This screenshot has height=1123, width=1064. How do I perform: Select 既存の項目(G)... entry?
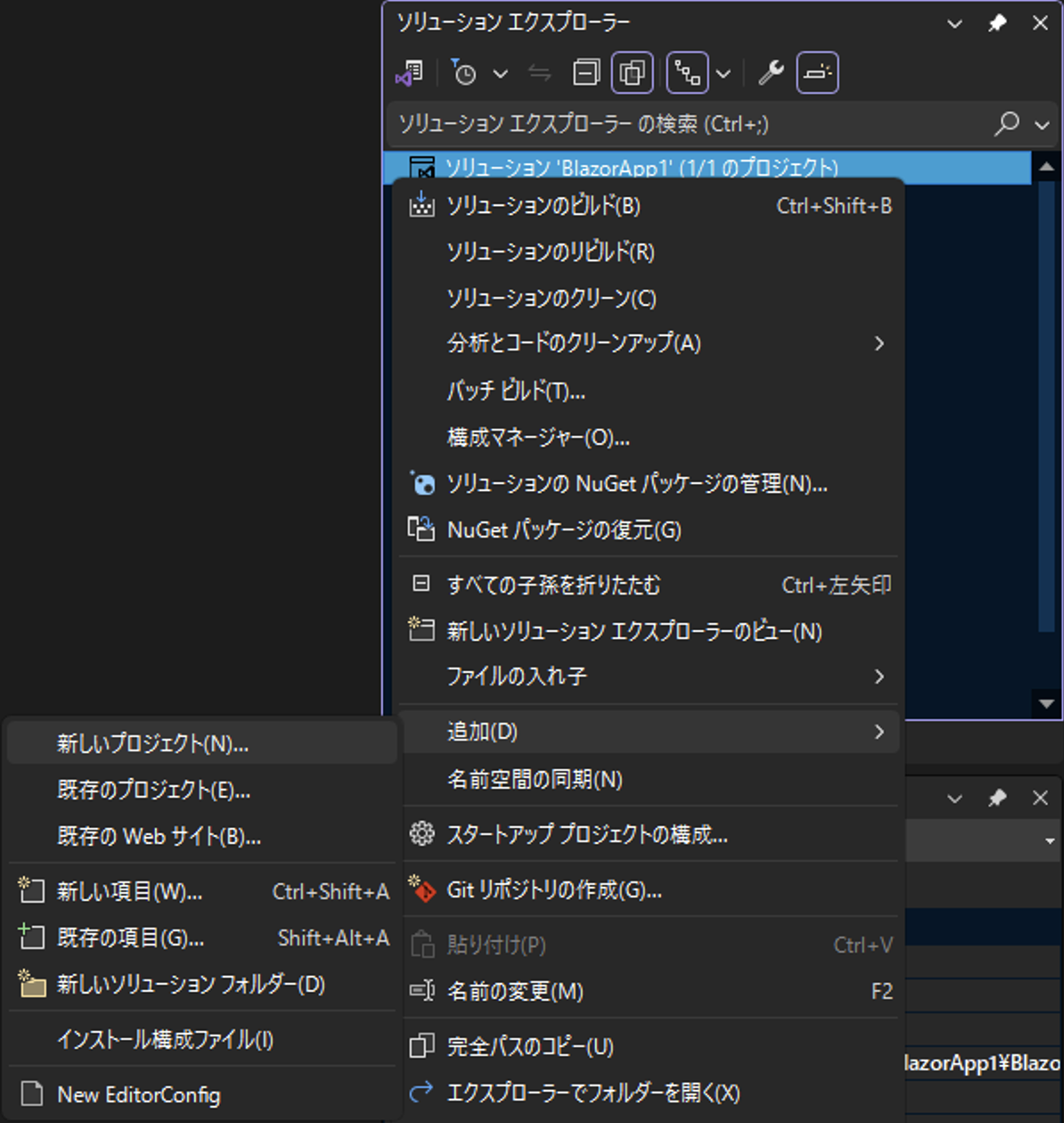click(x=202, y=938)
